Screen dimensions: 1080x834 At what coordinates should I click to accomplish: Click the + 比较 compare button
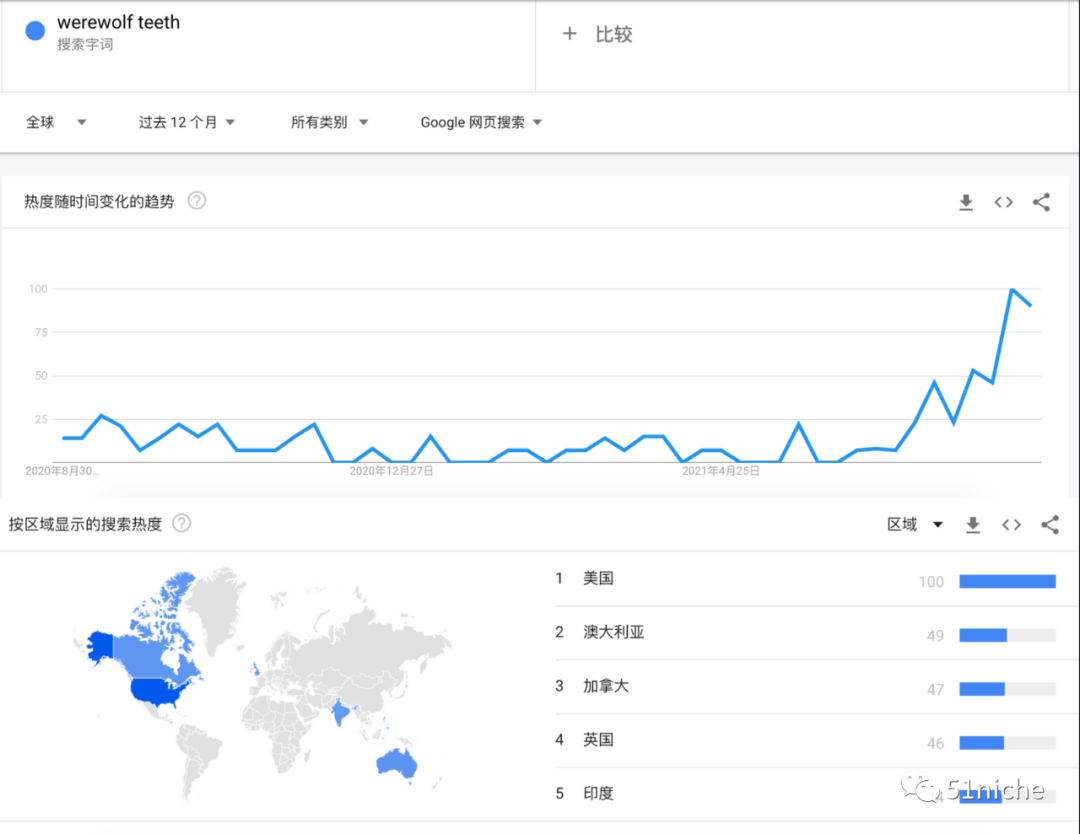click(598, 34)
